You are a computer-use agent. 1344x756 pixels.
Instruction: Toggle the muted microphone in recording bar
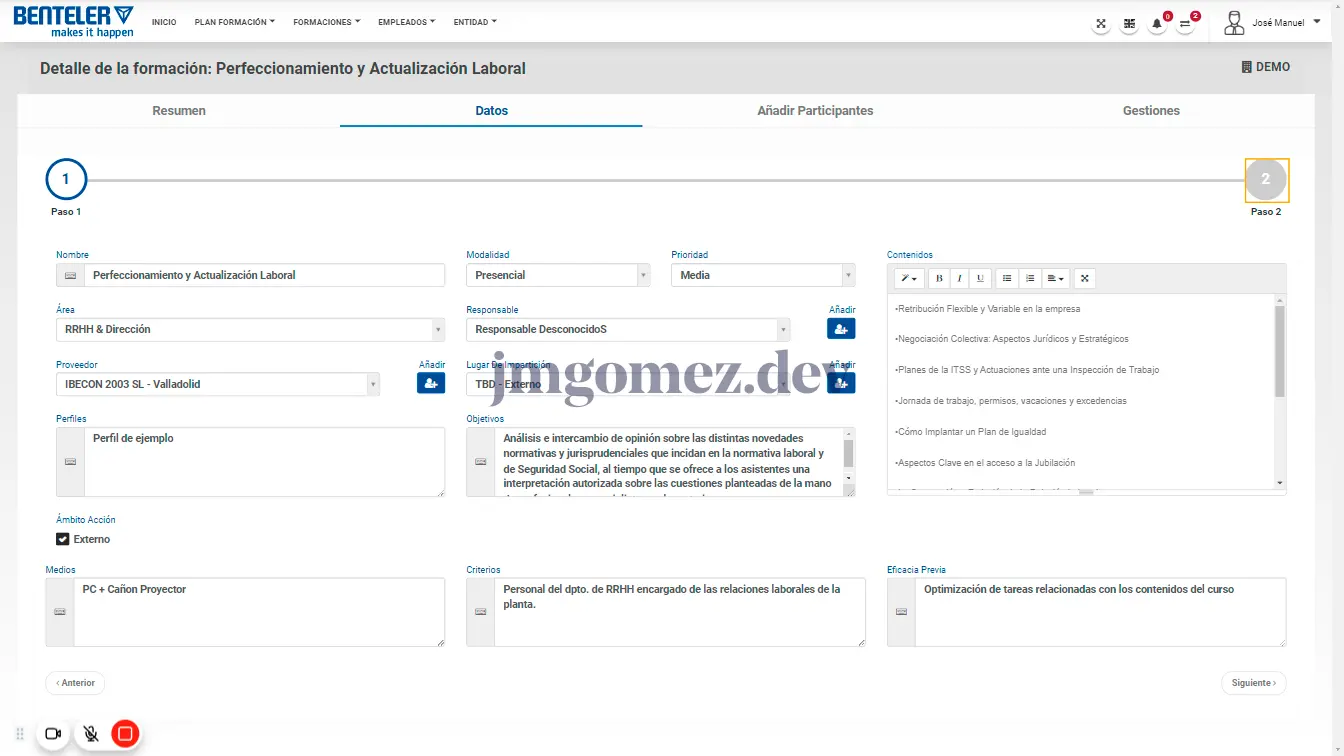(91, 734)
